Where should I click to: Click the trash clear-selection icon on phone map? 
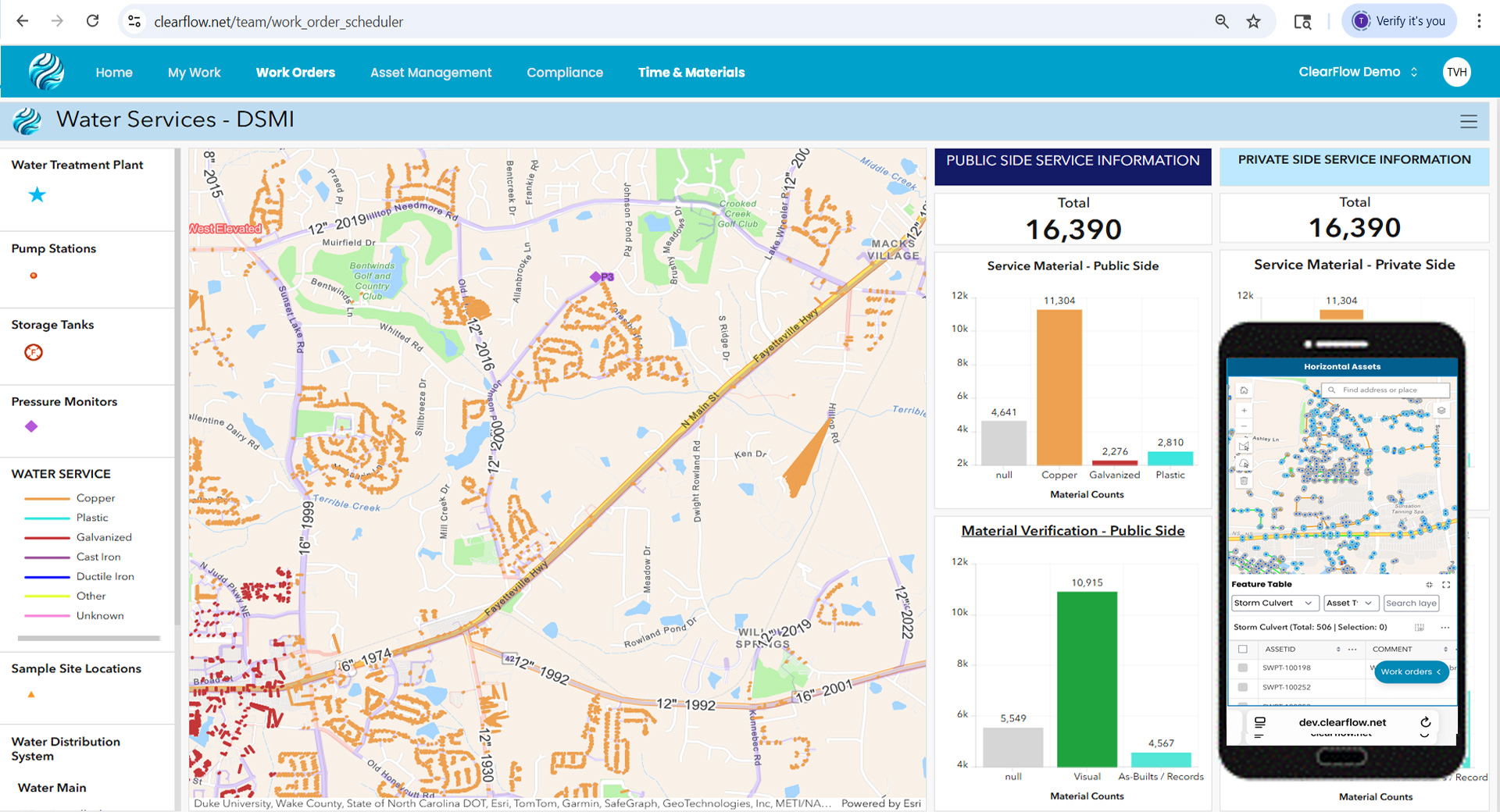(1244, 481)
